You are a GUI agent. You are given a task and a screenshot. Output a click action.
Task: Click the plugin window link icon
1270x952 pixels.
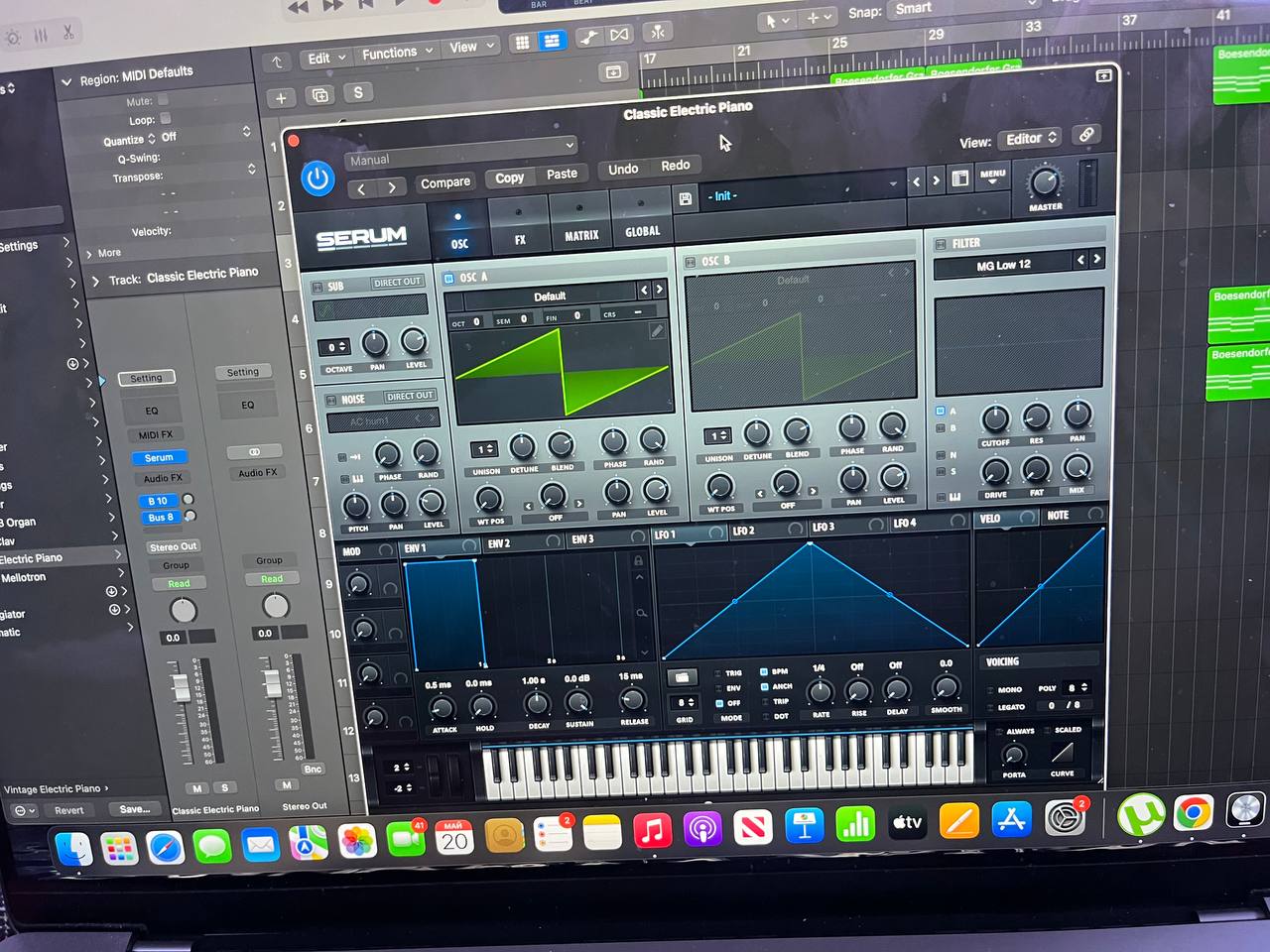pyautogui.click(x=1086, y=135)
